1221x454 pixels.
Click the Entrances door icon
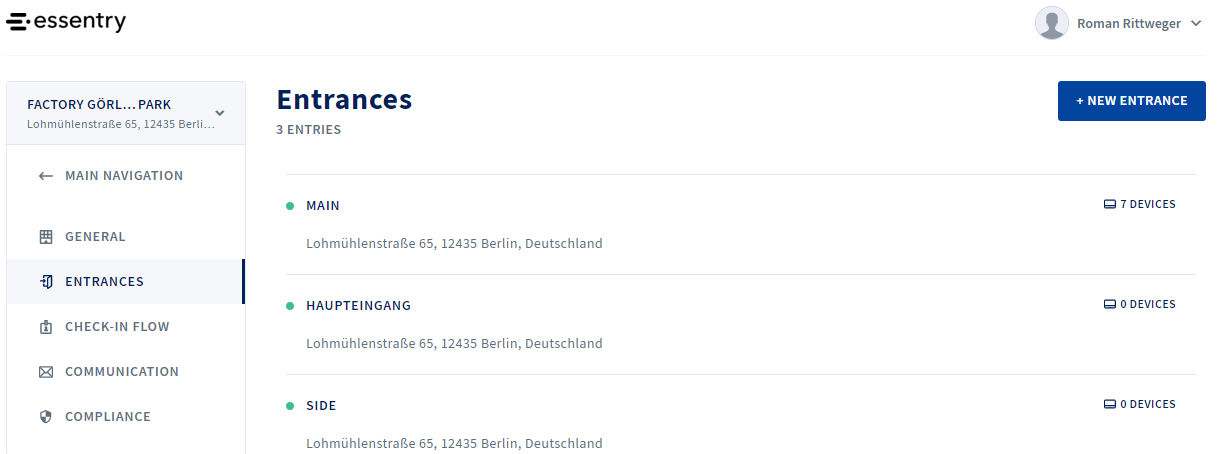pyautogui.click(x=45, y=282)
